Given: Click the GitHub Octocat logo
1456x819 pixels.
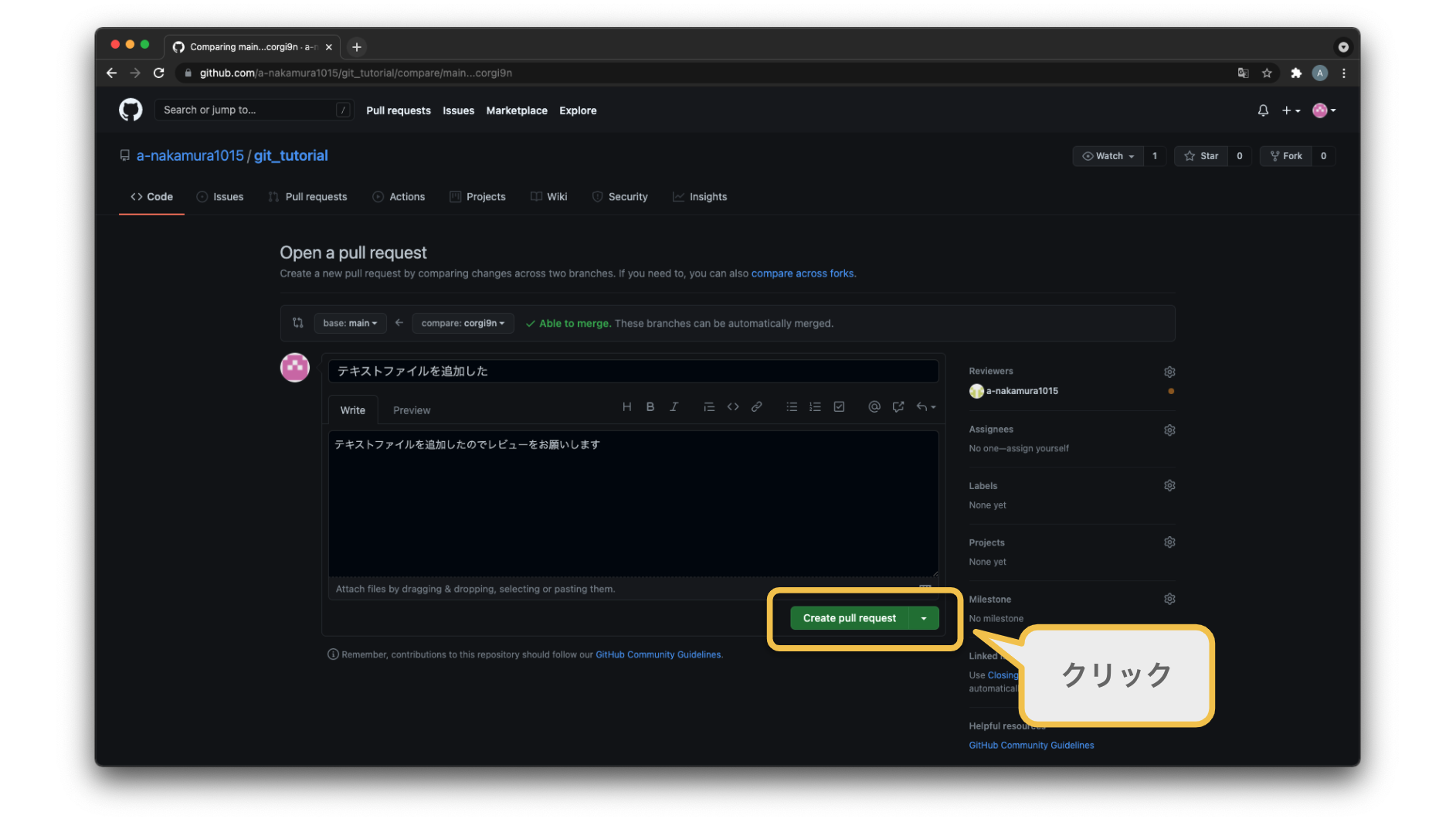Looking at the screenshot, I should tap(131, 110).
